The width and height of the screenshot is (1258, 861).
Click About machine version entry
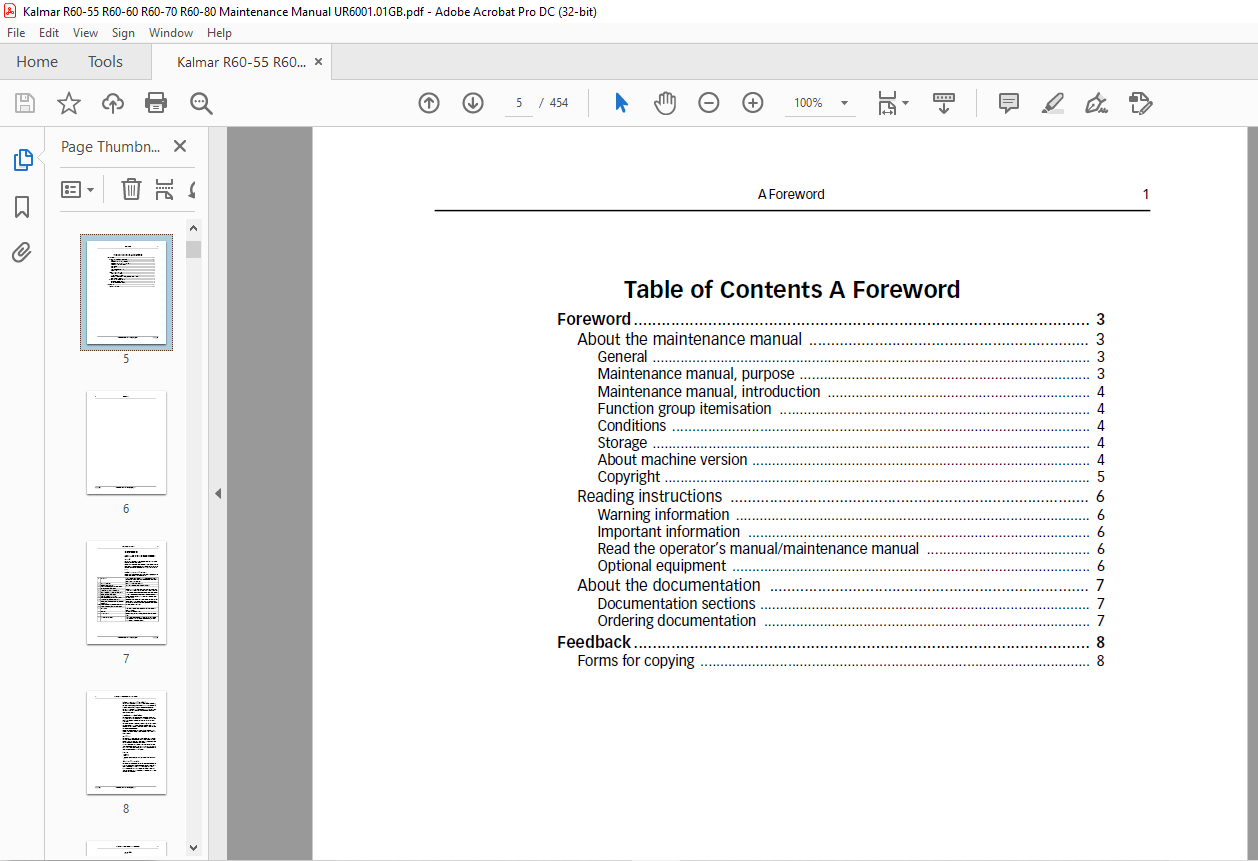point(850,460)
